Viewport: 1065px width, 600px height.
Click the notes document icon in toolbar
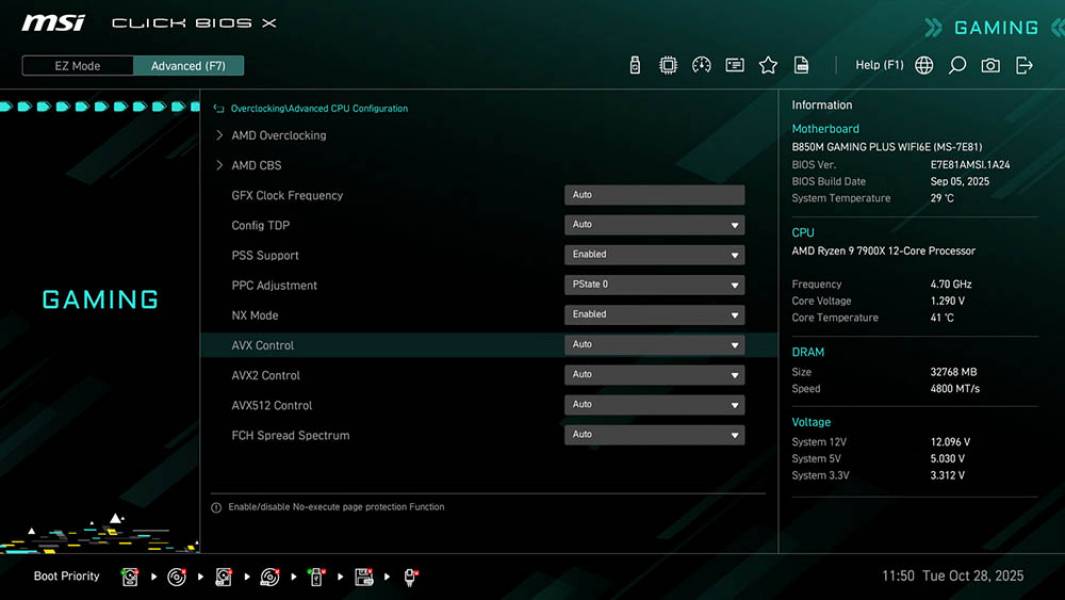[803, 64]
